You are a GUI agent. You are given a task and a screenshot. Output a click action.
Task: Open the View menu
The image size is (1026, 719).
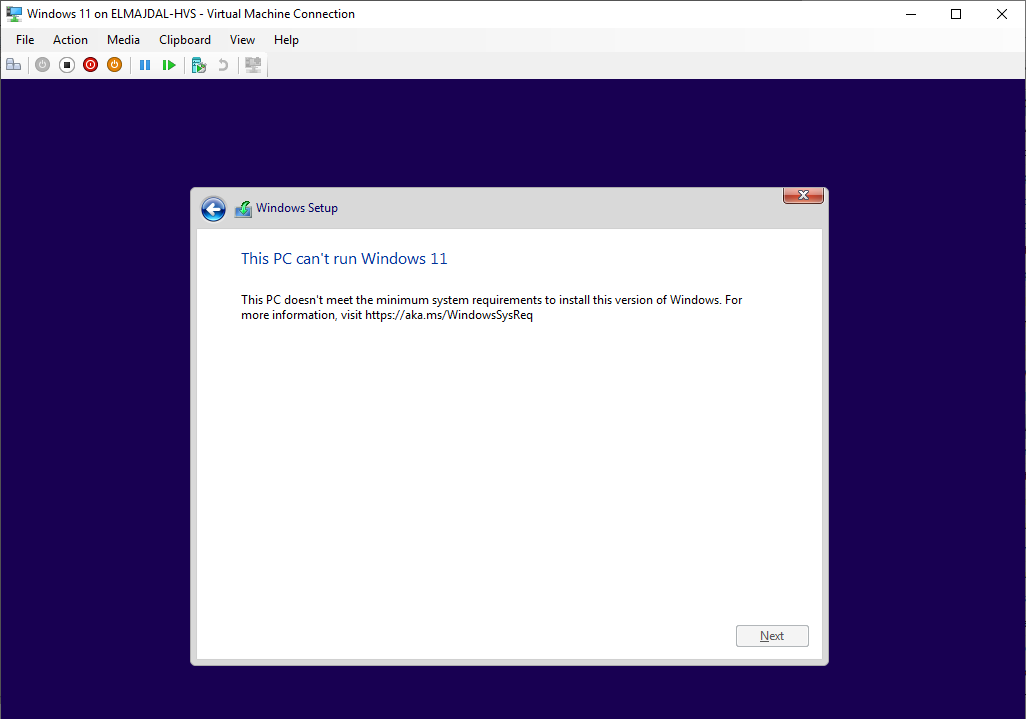pos(242,40)
